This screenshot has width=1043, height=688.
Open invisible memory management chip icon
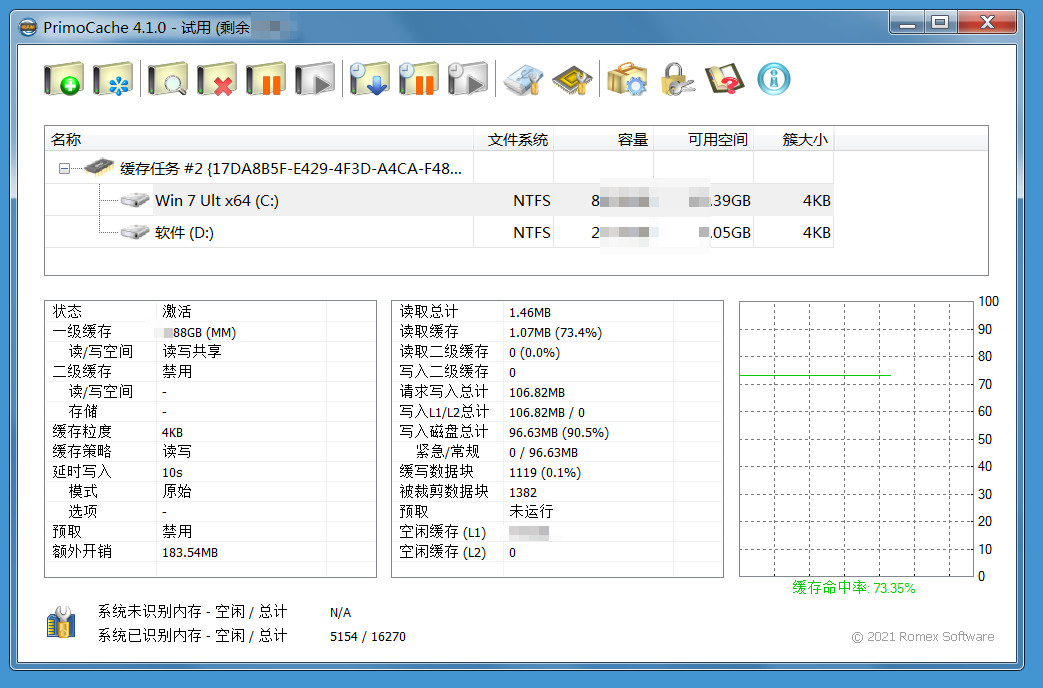(x=573, y=79)
